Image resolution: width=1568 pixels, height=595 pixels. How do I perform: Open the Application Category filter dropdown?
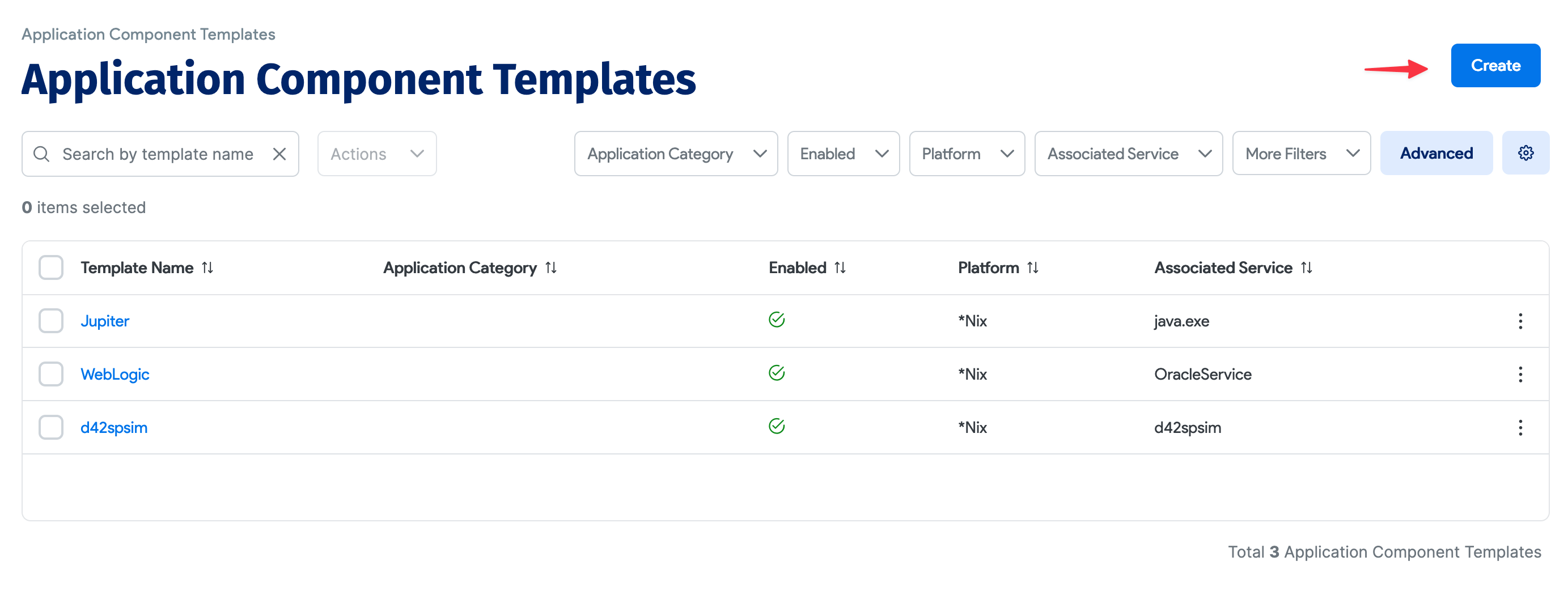pyautogui.click(x=675, y=154)
